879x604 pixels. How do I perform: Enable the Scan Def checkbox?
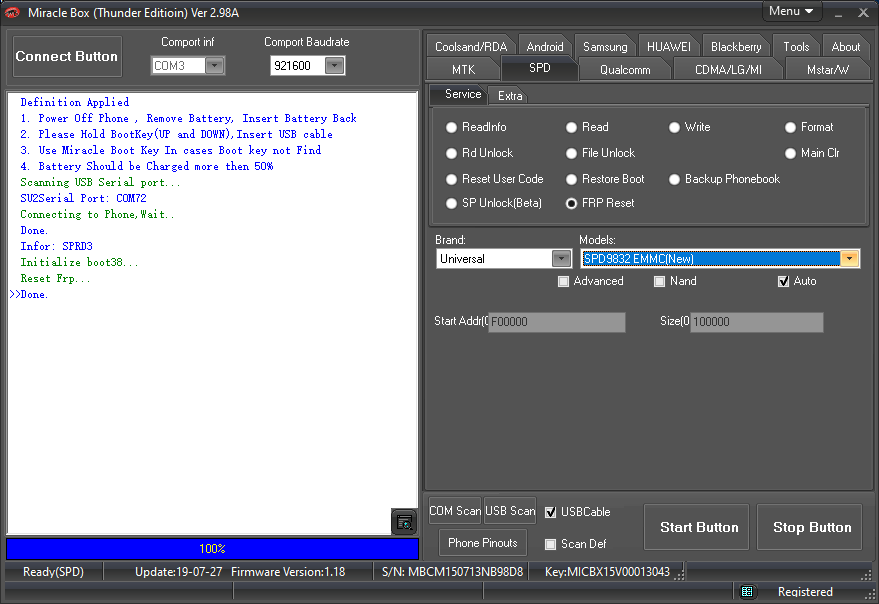550,544
